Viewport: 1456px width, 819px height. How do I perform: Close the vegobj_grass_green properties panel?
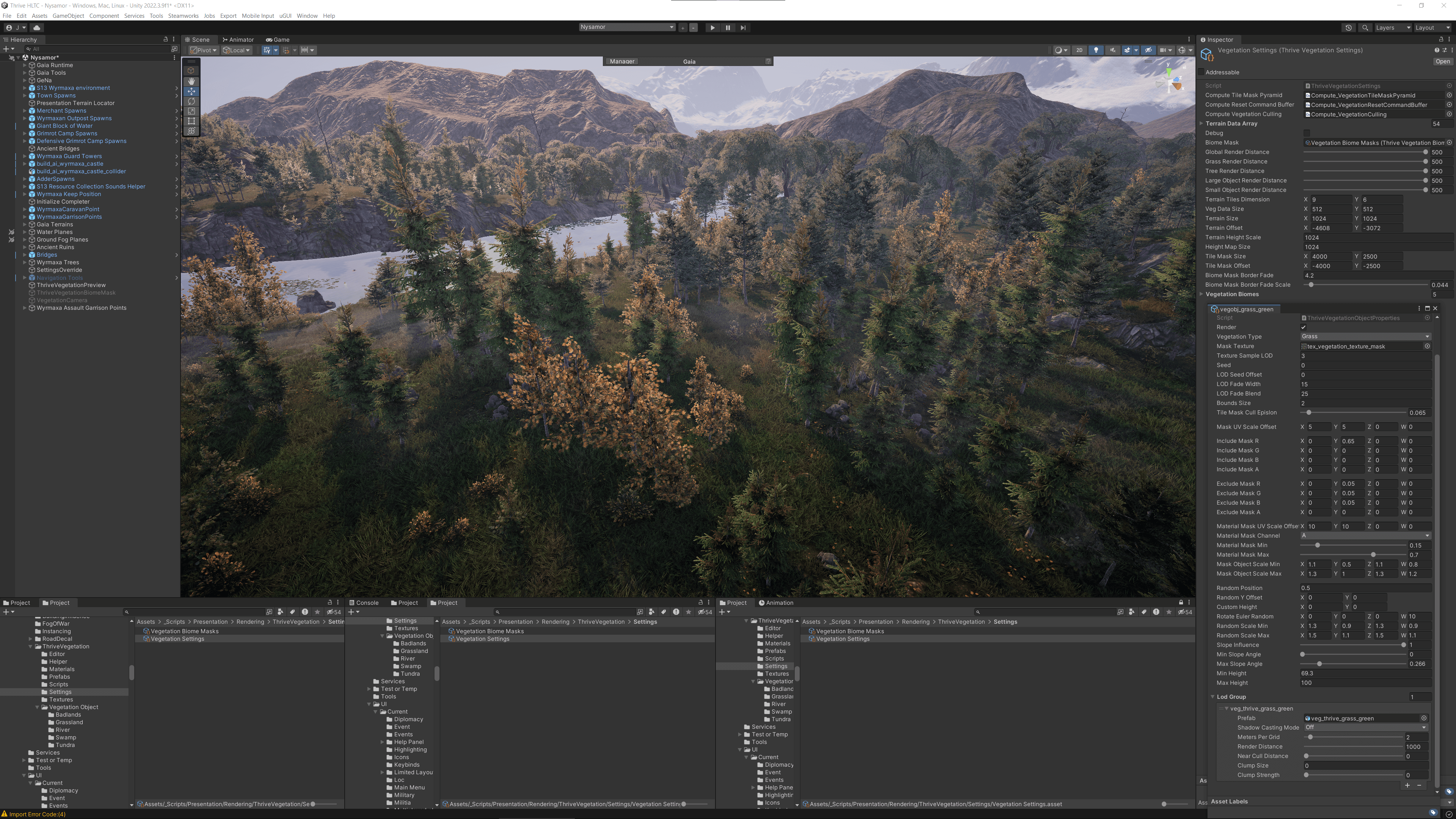(x=1435, y=309)
